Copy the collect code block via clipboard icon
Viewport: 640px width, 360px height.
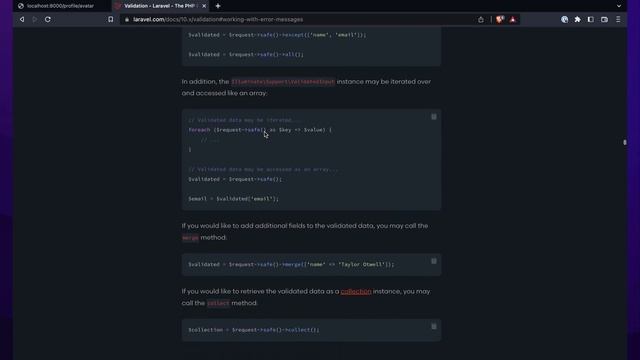click(x=434, y=326)
